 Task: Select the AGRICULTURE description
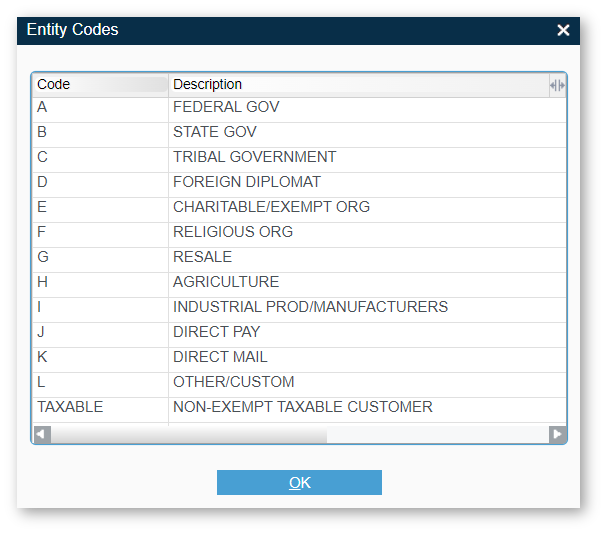click(367, 285)
